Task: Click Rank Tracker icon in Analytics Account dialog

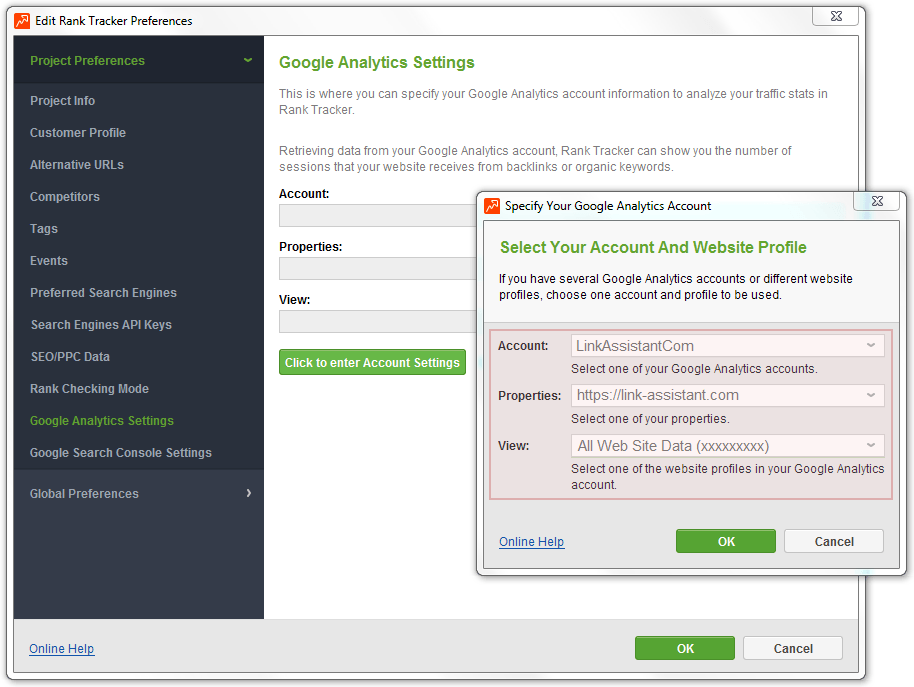Action: click(x=492, y=206)
